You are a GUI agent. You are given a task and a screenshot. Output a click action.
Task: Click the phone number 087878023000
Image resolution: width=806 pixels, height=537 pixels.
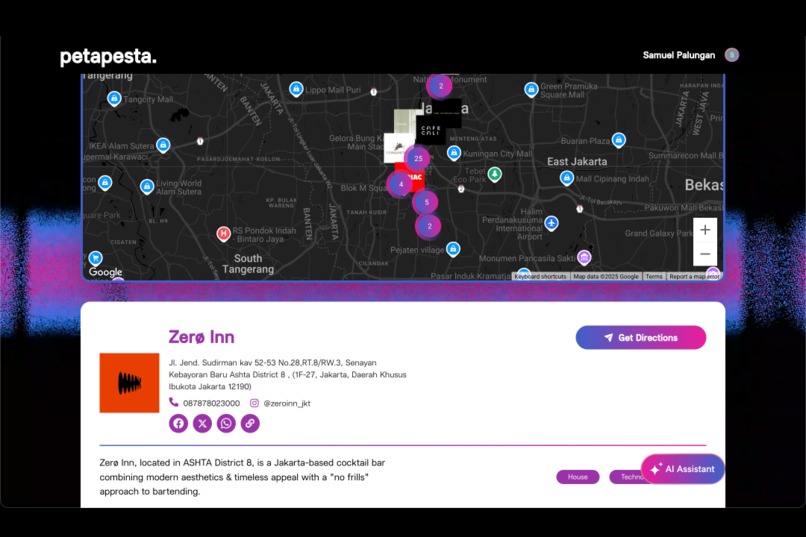[x=211, y=403]
